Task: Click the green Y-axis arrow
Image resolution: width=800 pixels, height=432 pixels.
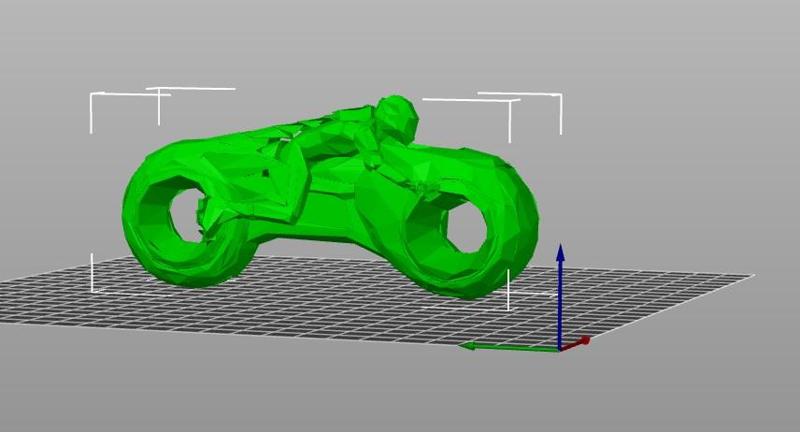Action: pos(509,348)
